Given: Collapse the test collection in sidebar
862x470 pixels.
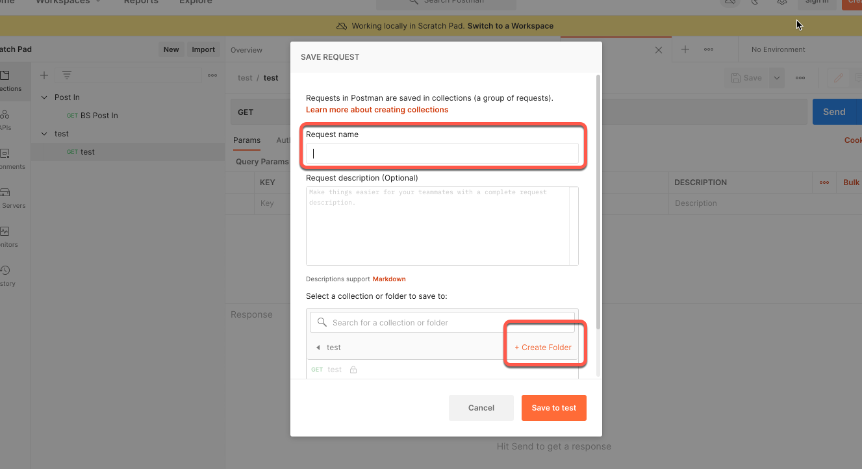Looking at the screenshot, I should click(44, 133).
